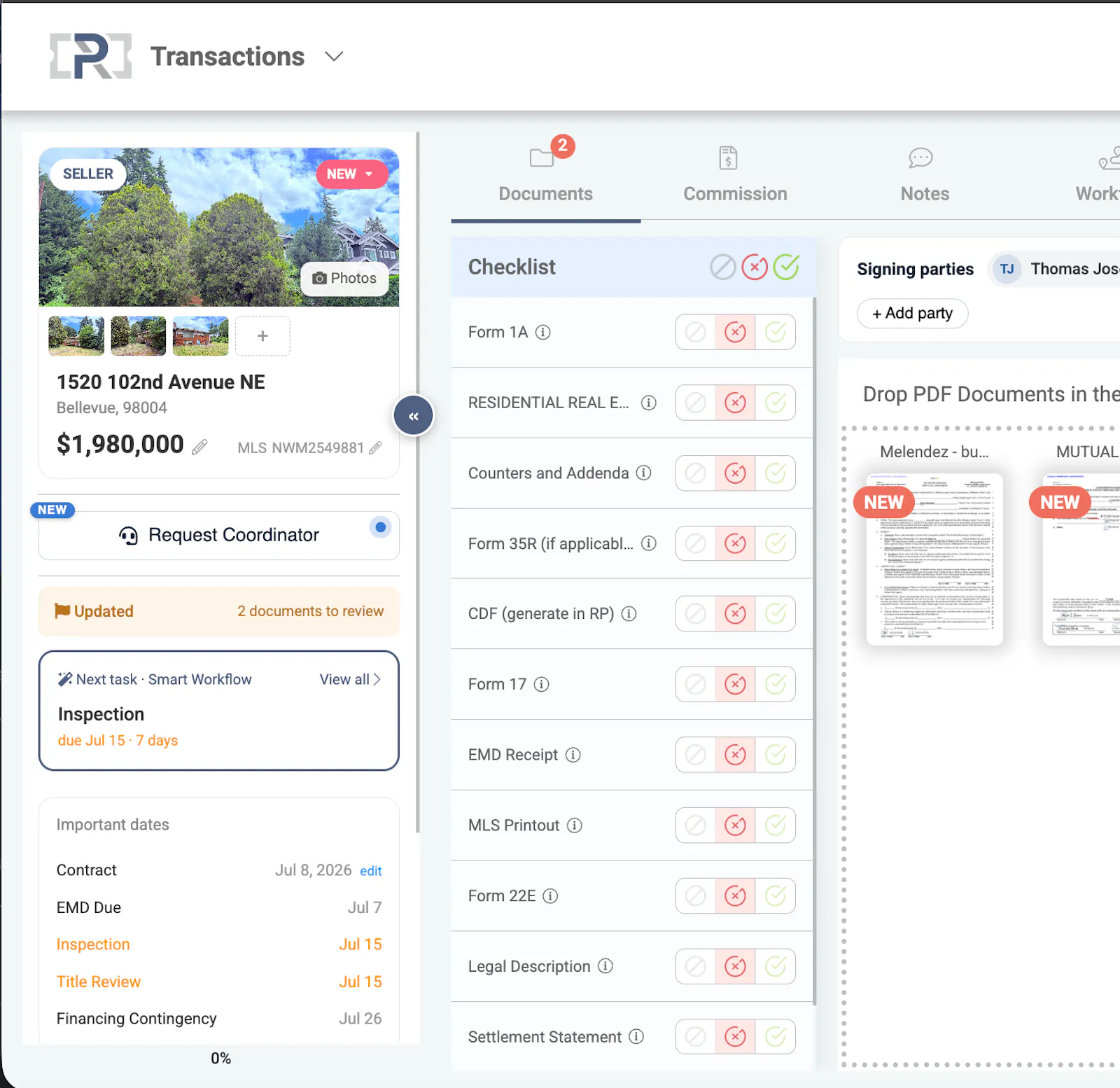Image resolution: width=1120 pixels, height=1088 pixels.
Task: Click the EMD Due date row
Action: (219, 907)
